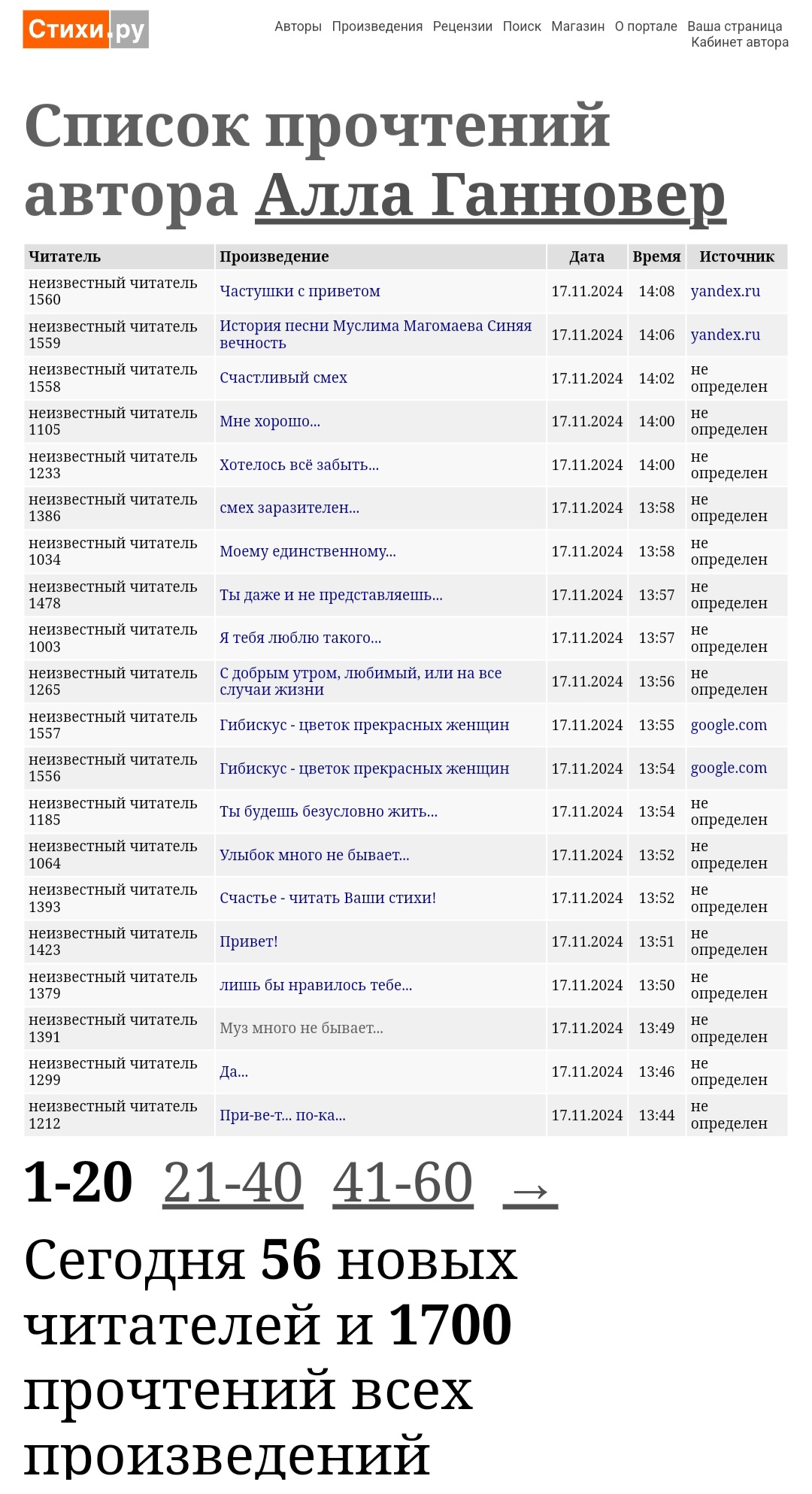The image size is (812, 1494).
Task: Open poem Частушки с приветом
Action: point(299,292)
